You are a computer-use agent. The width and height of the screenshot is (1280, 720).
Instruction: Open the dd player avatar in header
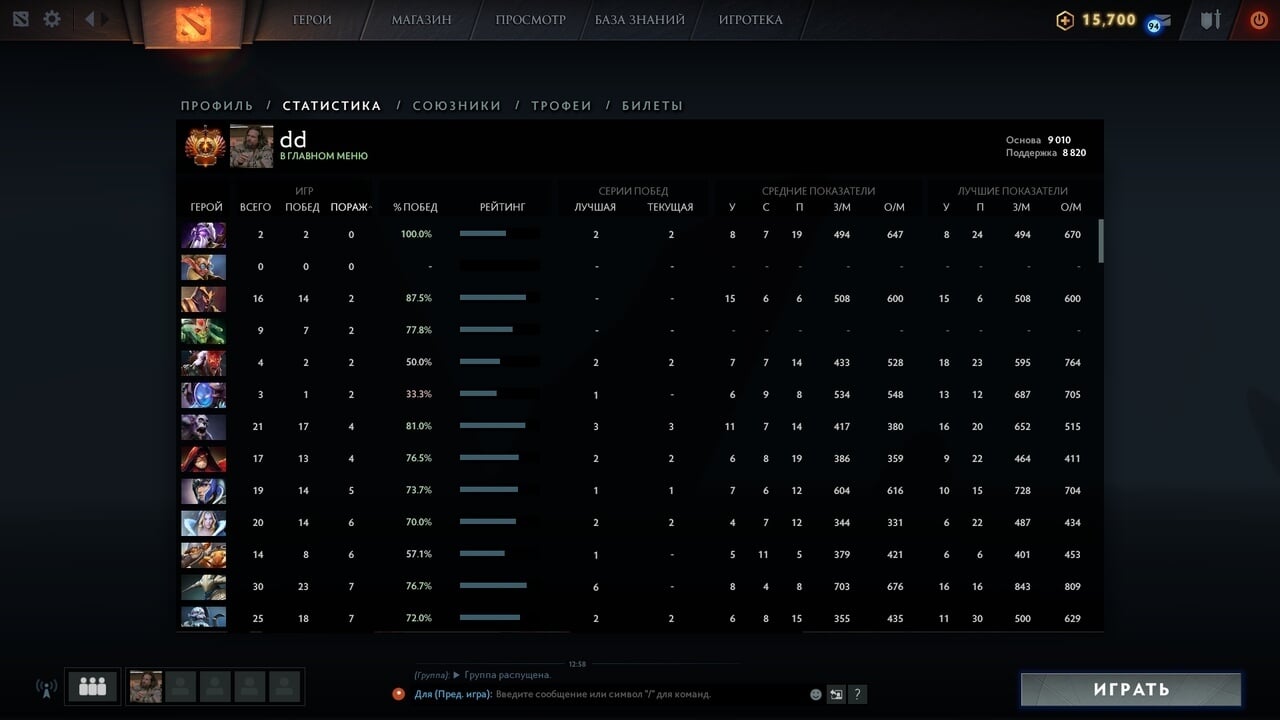[251, 146]
